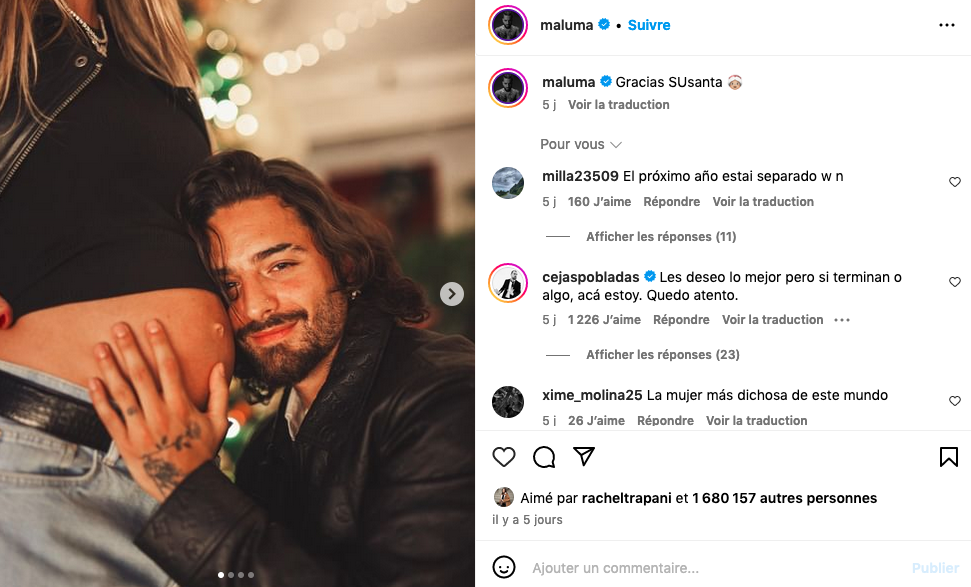Go to next photo with the arrow
Screen dimensions: 971x587
[x=452, y=294]
